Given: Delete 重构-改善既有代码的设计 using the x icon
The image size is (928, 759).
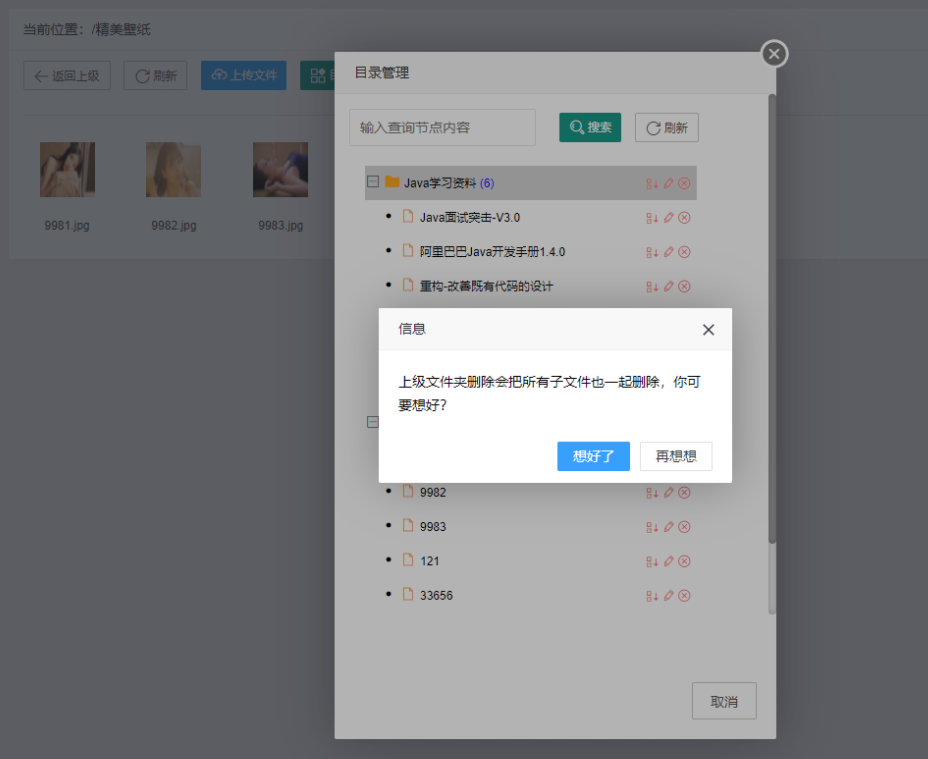Looking at the screenshot, I should (684, 287).
